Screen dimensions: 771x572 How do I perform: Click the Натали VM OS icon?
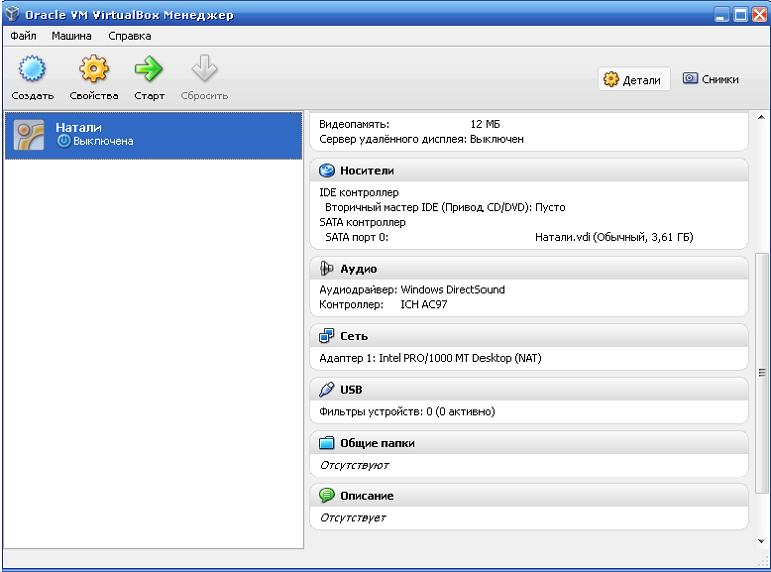pos(29,135)
